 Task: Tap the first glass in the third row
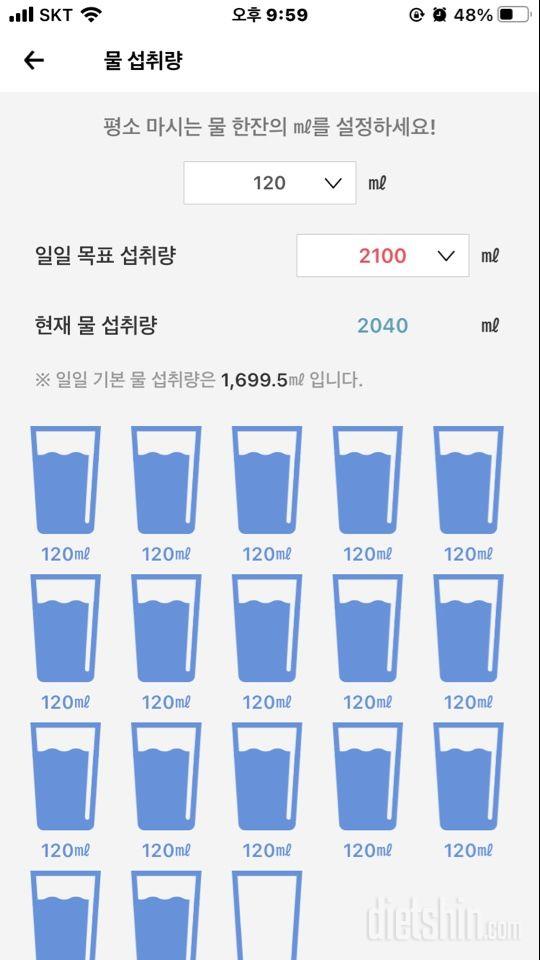pos(66,776)
